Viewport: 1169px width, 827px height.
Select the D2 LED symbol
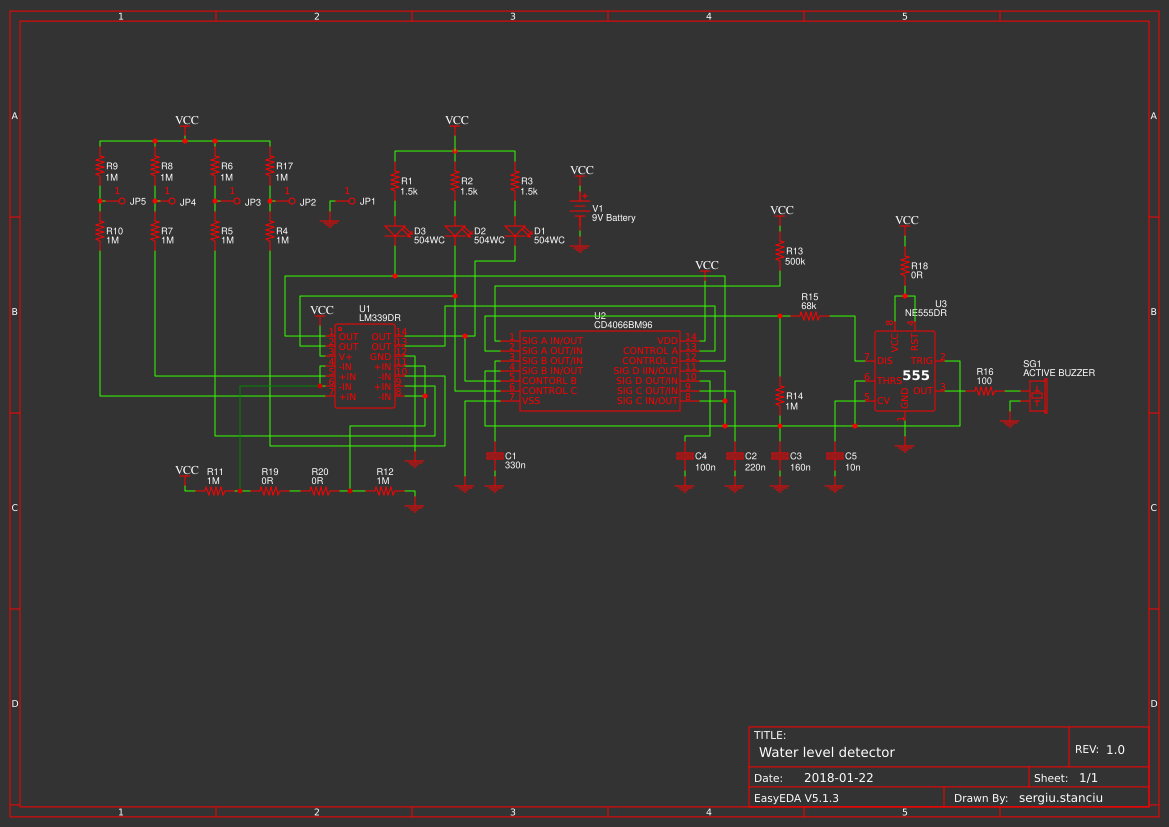point(456,232)
